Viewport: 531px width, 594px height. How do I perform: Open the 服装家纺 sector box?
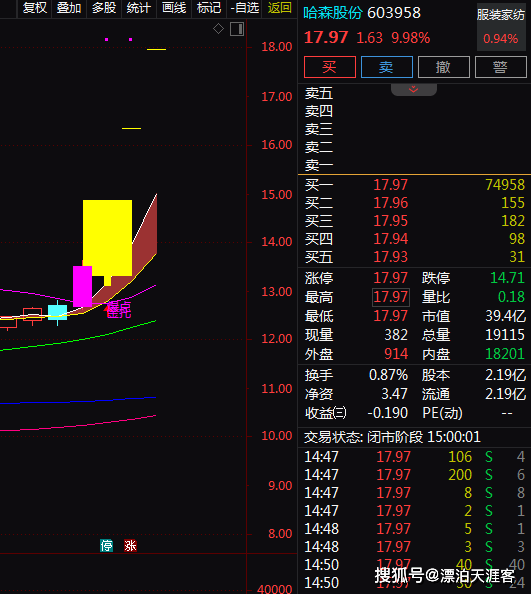click(x=501, y=27)
